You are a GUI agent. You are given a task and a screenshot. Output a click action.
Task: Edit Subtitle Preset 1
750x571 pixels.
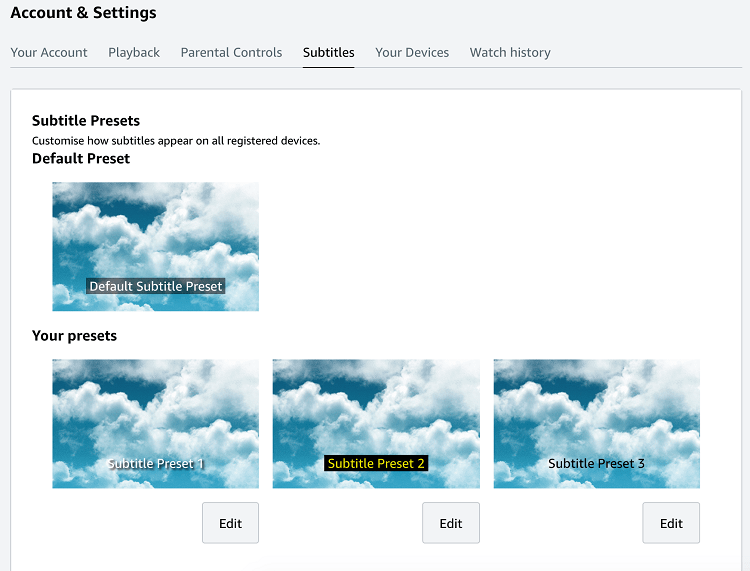tap(230, 523)
